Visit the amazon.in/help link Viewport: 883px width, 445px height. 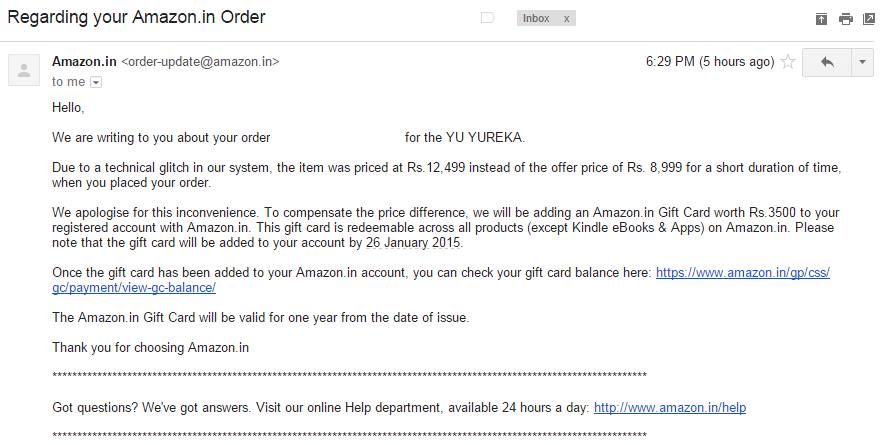(669, 407)
